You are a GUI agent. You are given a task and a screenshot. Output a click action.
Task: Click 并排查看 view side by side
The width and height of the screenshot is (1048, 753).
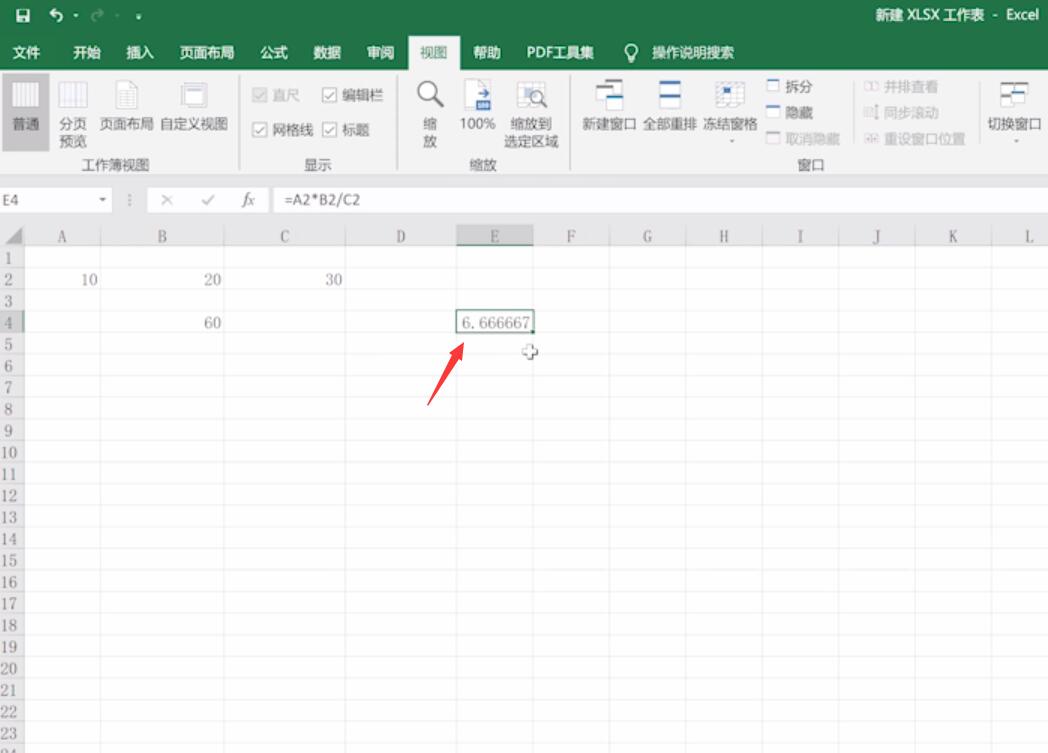(x=901, y=86)
